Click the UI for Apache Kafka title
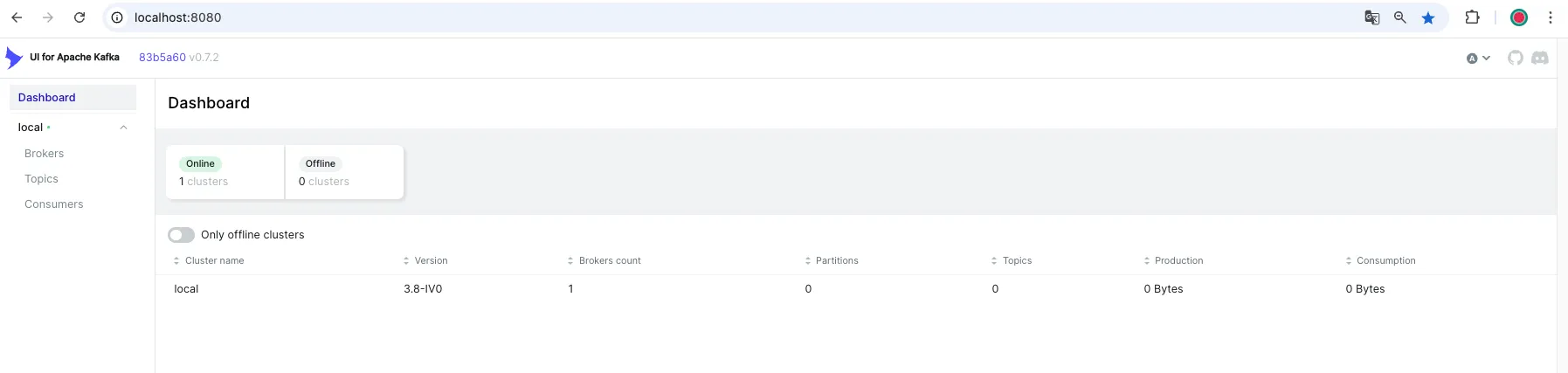 pyautogui.click(x=74, y=58)
